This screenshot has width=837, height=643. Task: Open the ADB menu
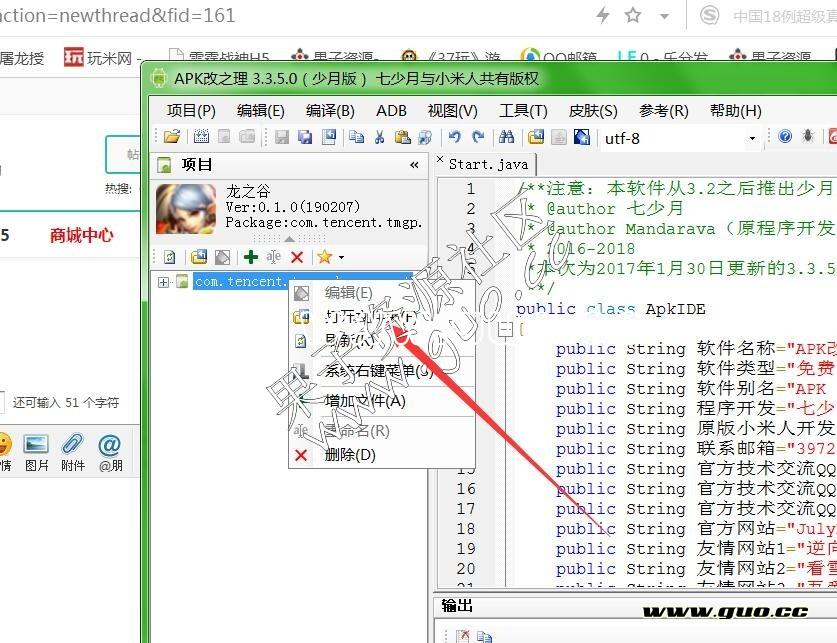point(391,110)
